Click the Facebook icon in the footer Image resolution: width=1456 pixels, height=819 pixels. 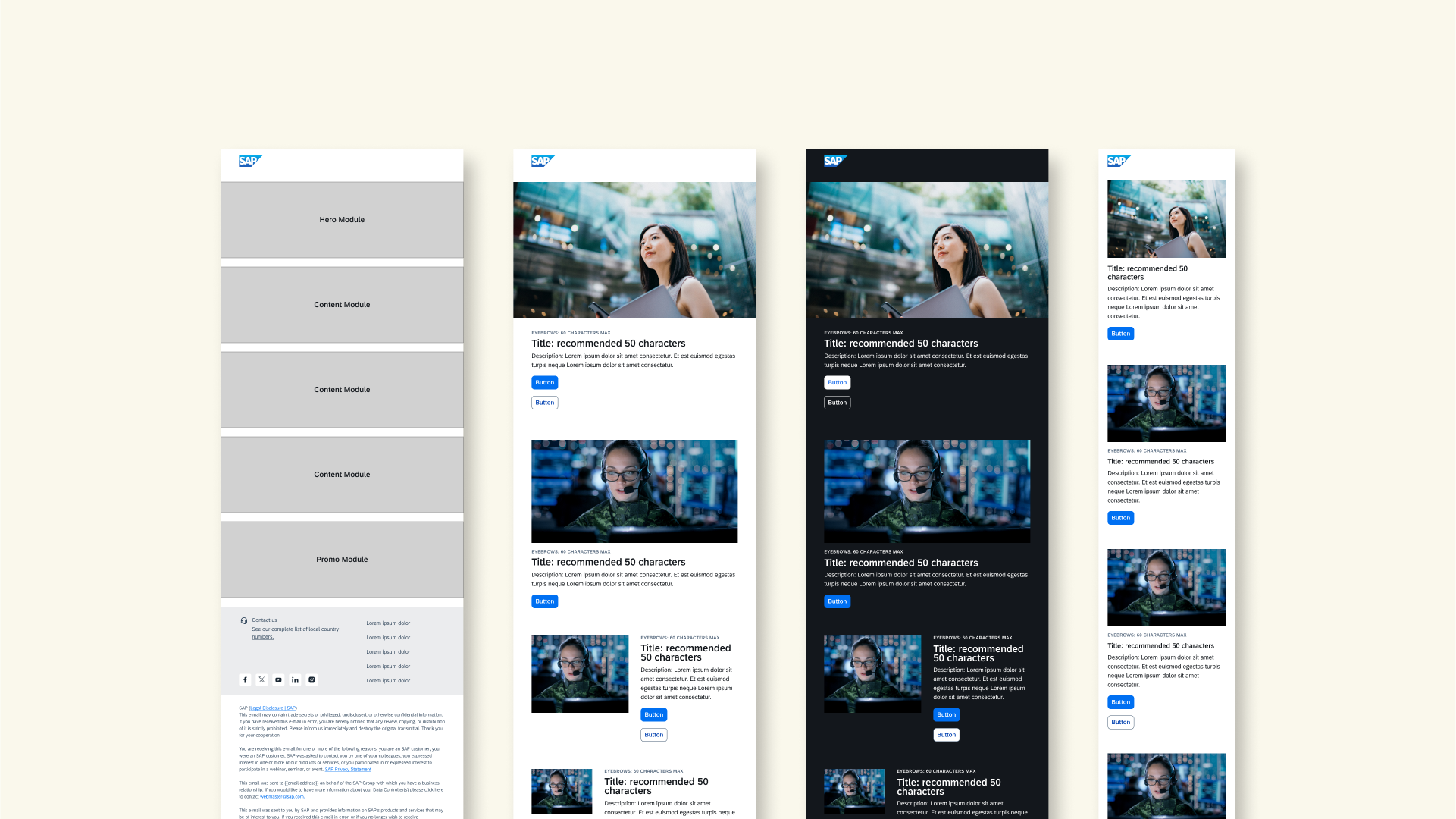(x=245, y=680)
